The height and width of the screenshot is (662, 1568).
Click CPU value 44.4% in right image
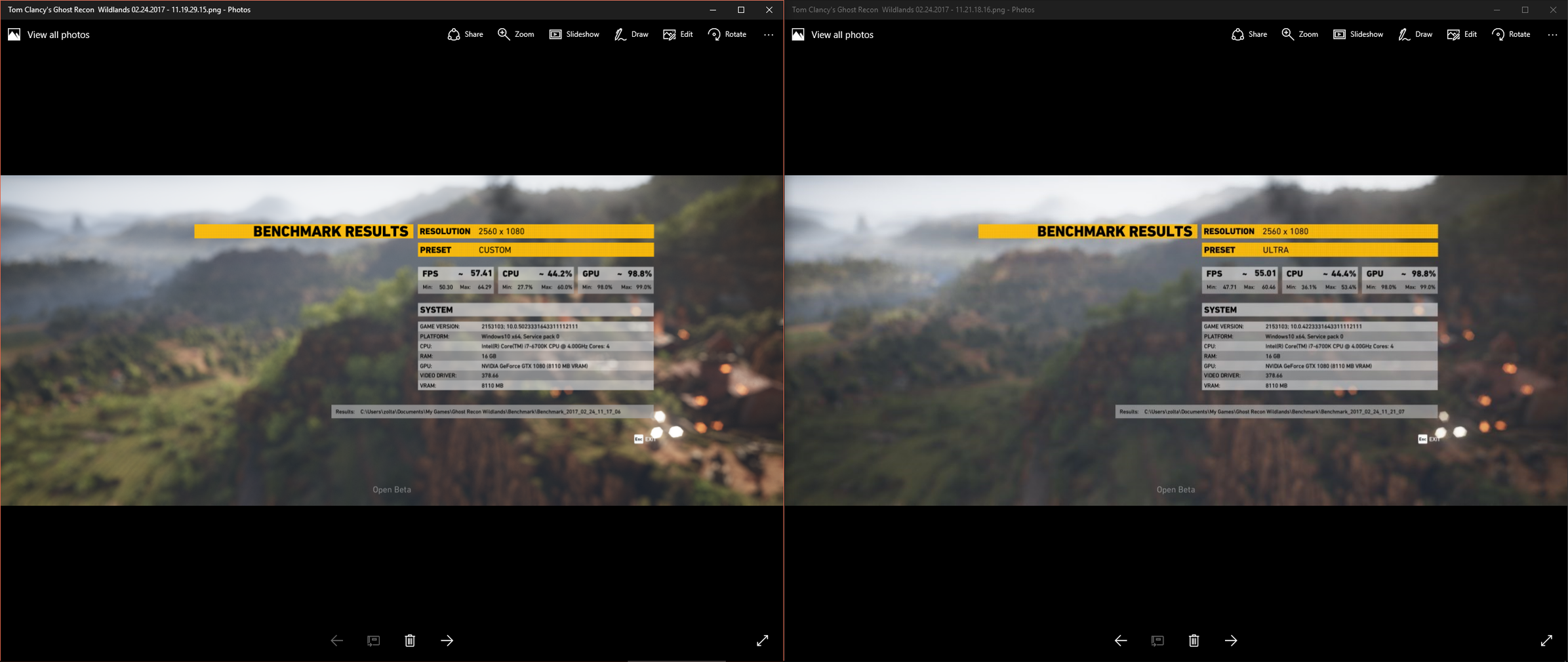[1344, 274]
